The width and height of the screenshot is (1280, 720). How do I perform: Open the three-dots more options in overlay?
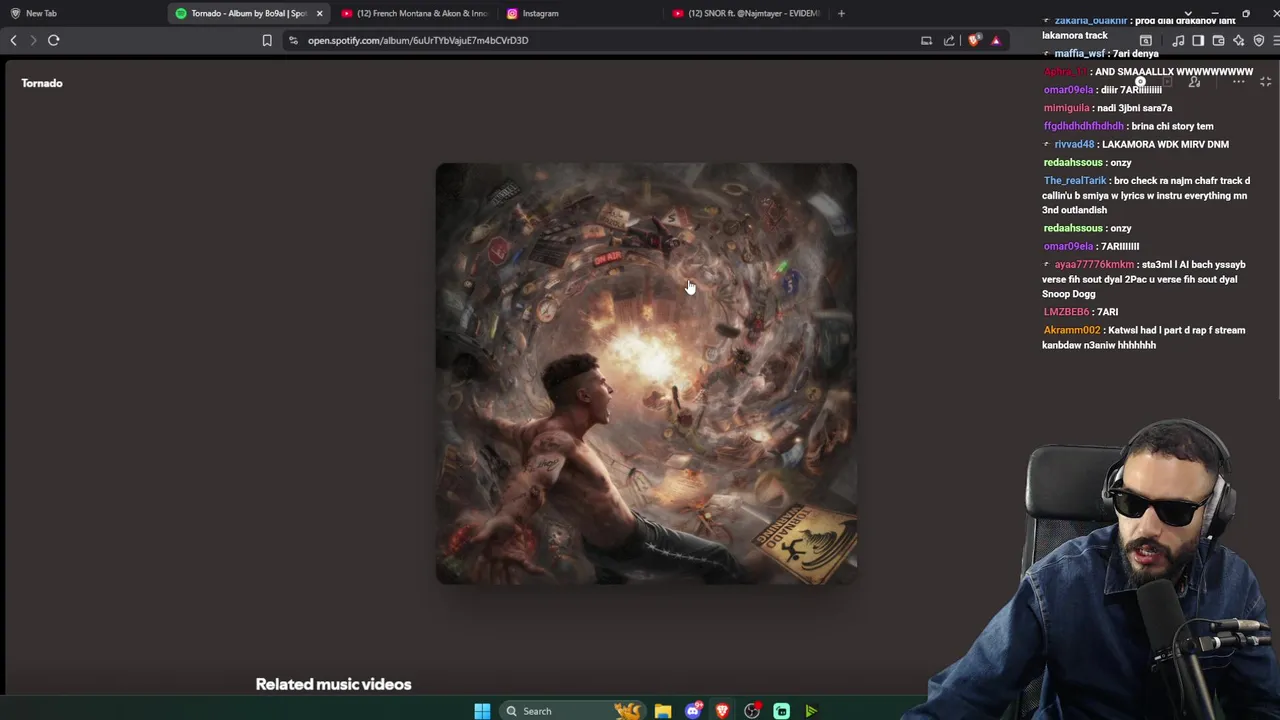(x=1238, y=82)
